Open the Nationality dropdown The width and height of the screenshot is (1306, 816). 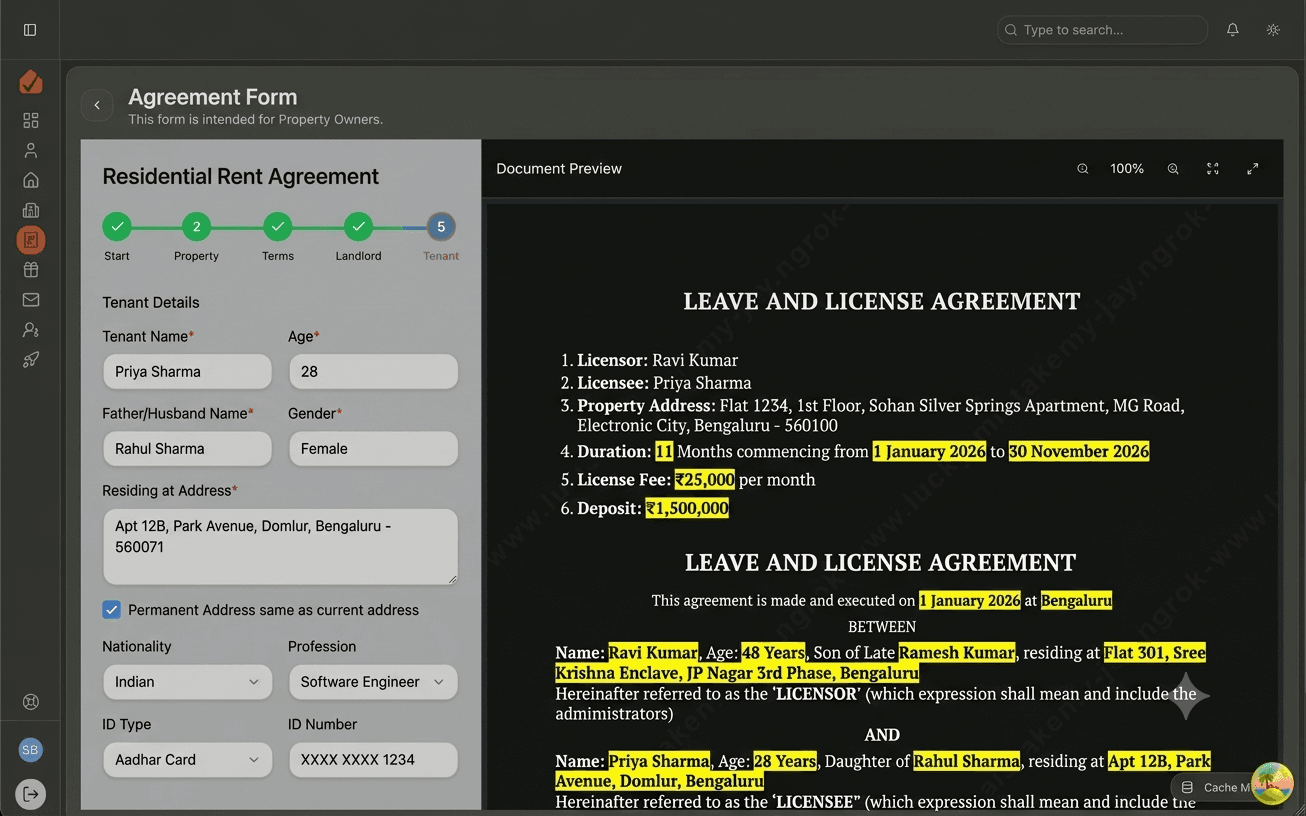187,682
